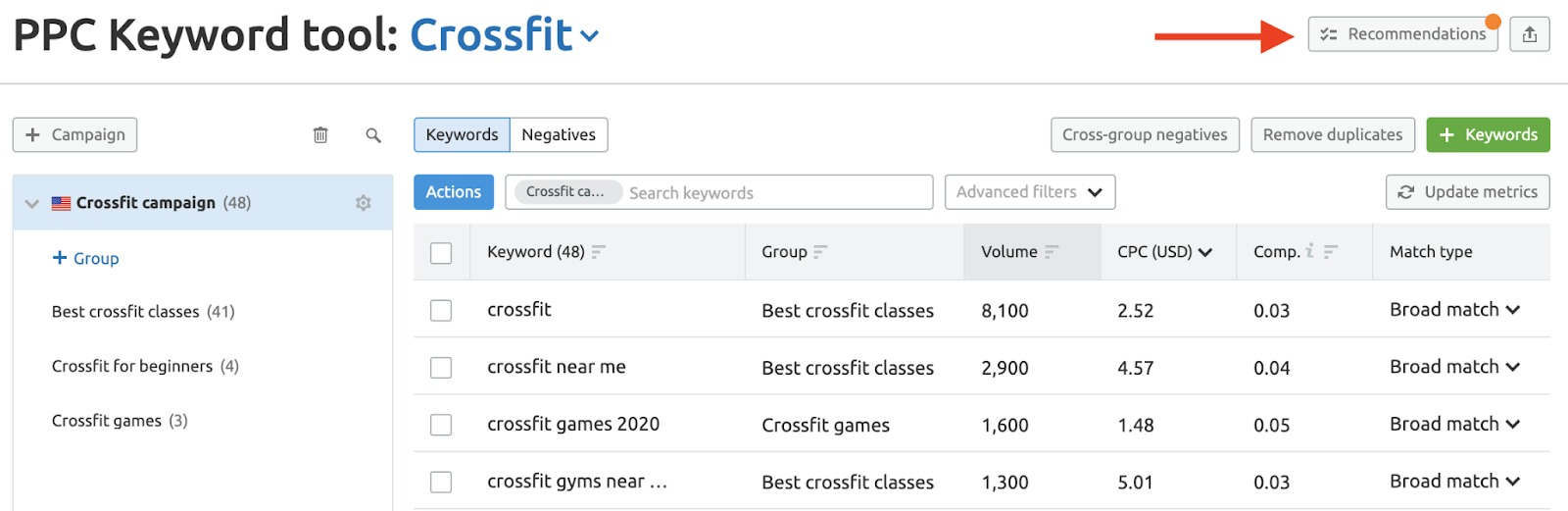1568x511 pixels.
Task: Sort by Group column icon
Action: coord(820,252)
